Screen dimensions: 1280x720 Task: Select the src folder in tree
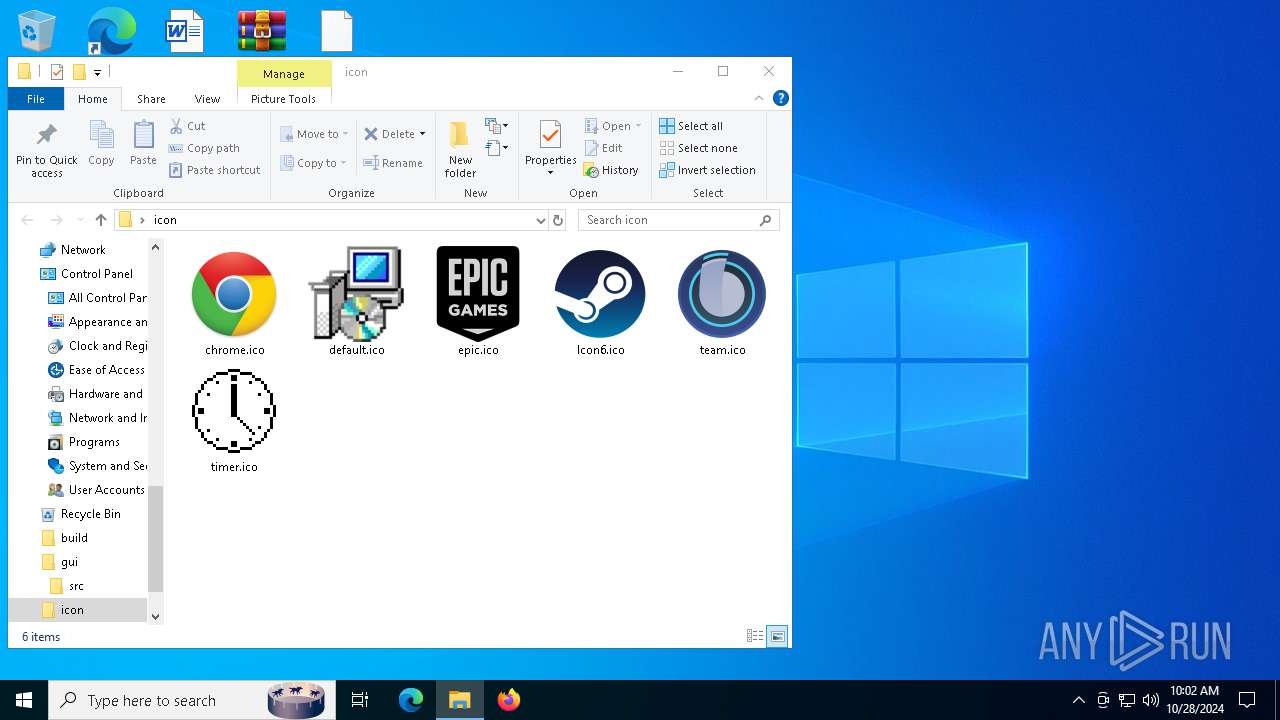pyautogui.click(x=66, y=586)
